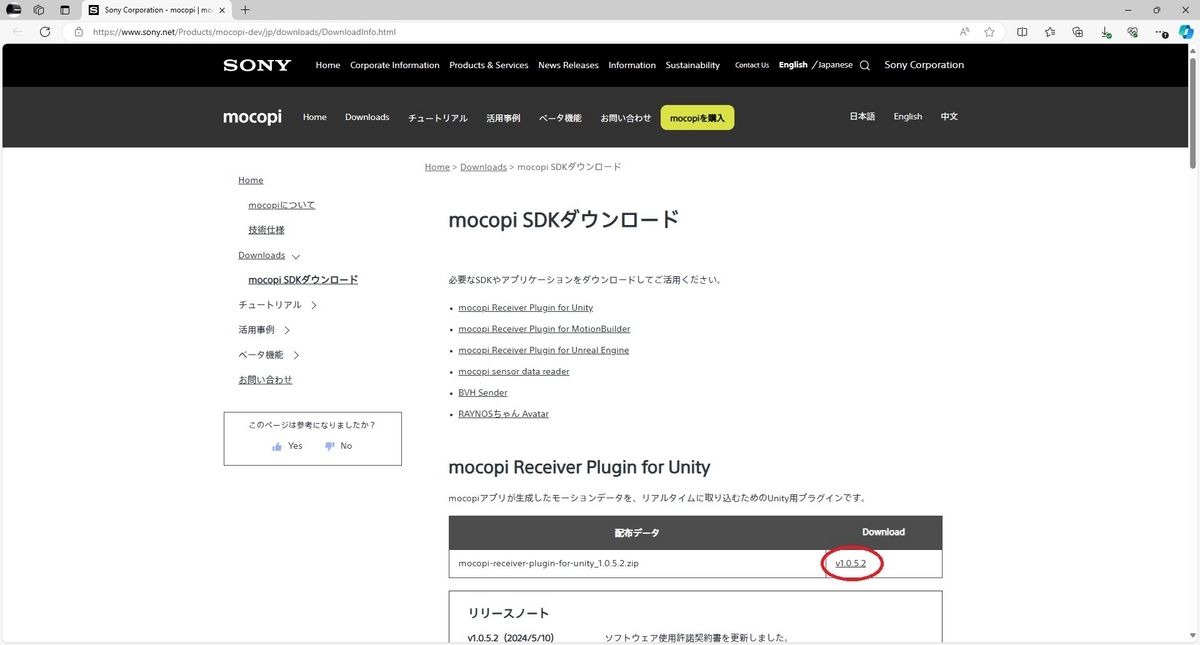The height and width of the screenshot is (645, 1200).
Task: Expand the ベータ機能 sidebar chevron
Action: click(297, 355)
